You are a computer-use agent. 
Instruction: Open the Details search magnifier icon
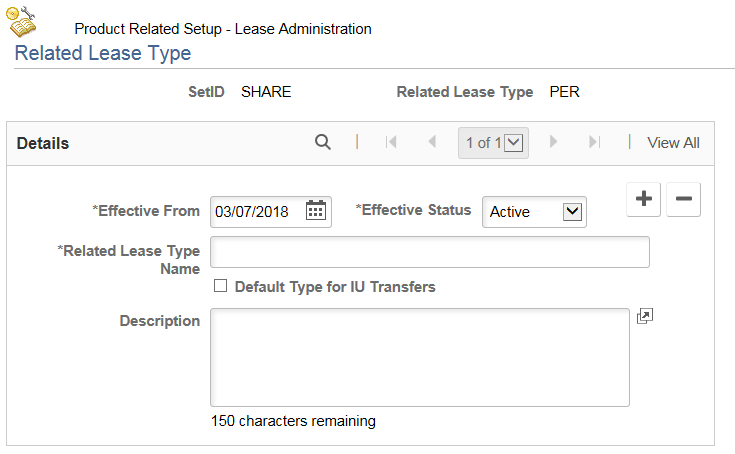pos(322,142)
